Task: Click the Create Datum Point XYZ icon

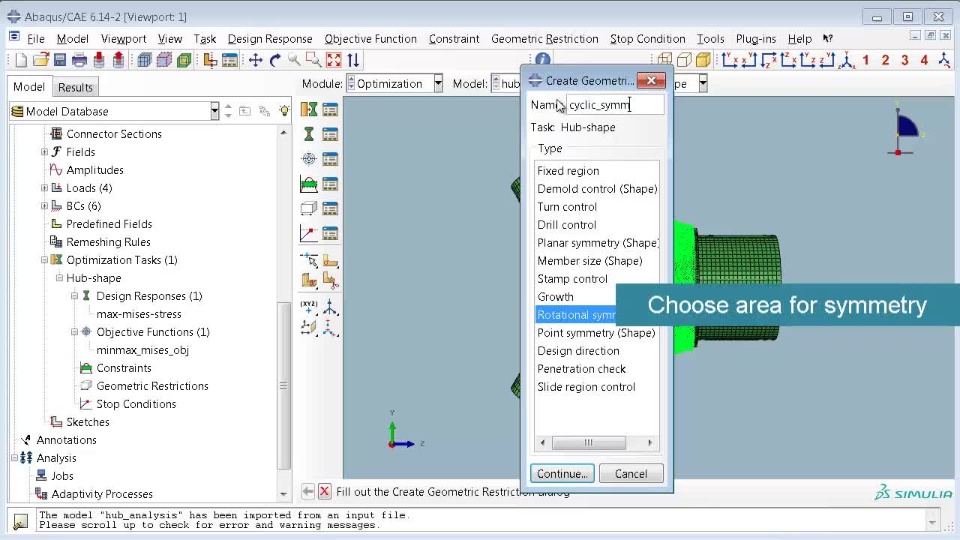Action: click(309, 306)
